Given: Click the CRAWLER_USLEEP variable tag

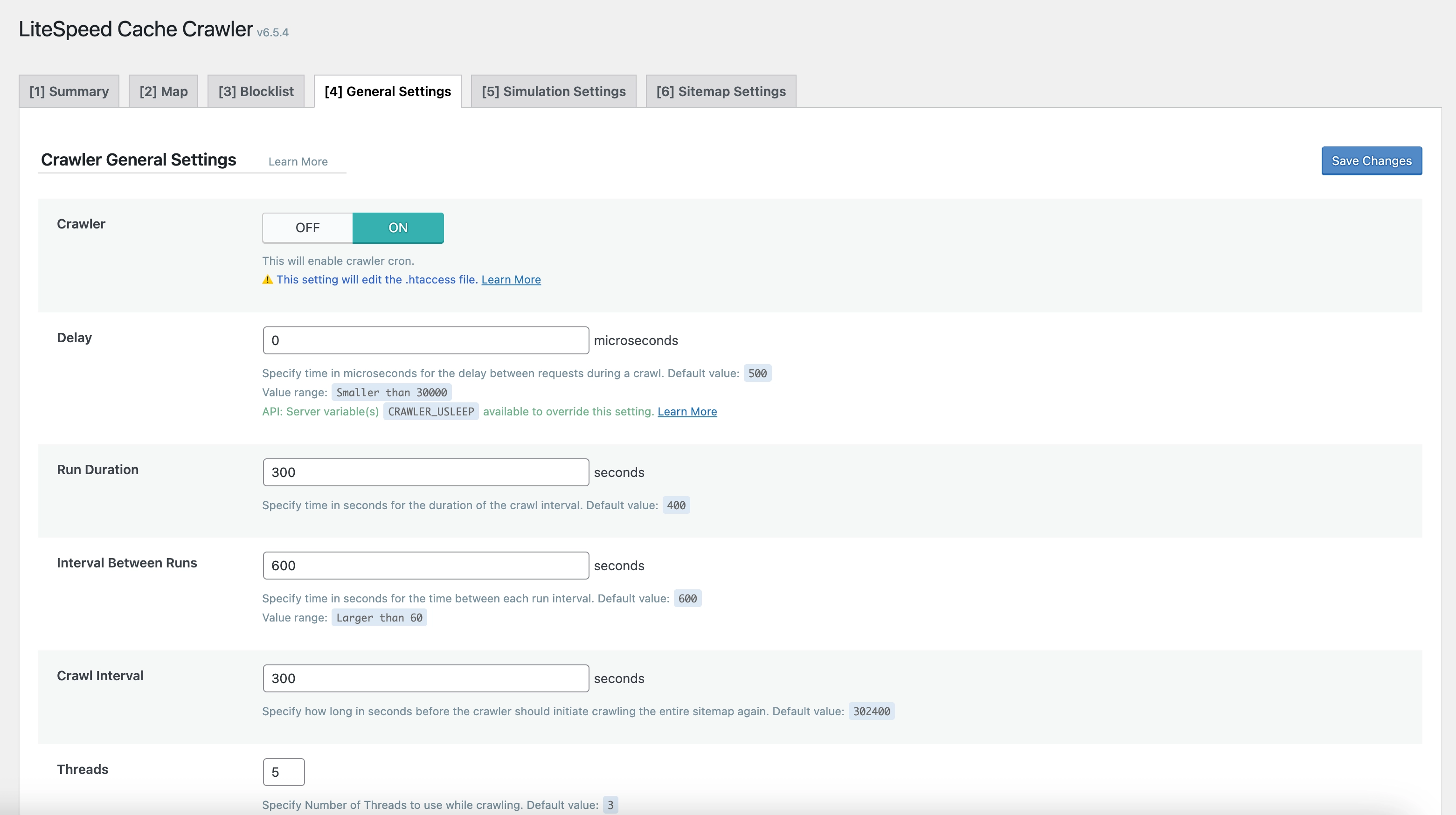Looking at the screenshot, I should tap(431, 411).
